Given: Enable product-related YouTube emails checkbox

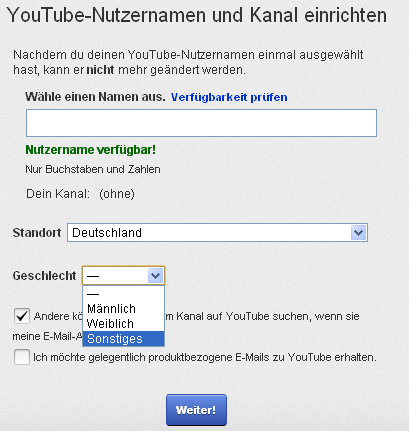Looking at the screenshot, I should [22, 357].
